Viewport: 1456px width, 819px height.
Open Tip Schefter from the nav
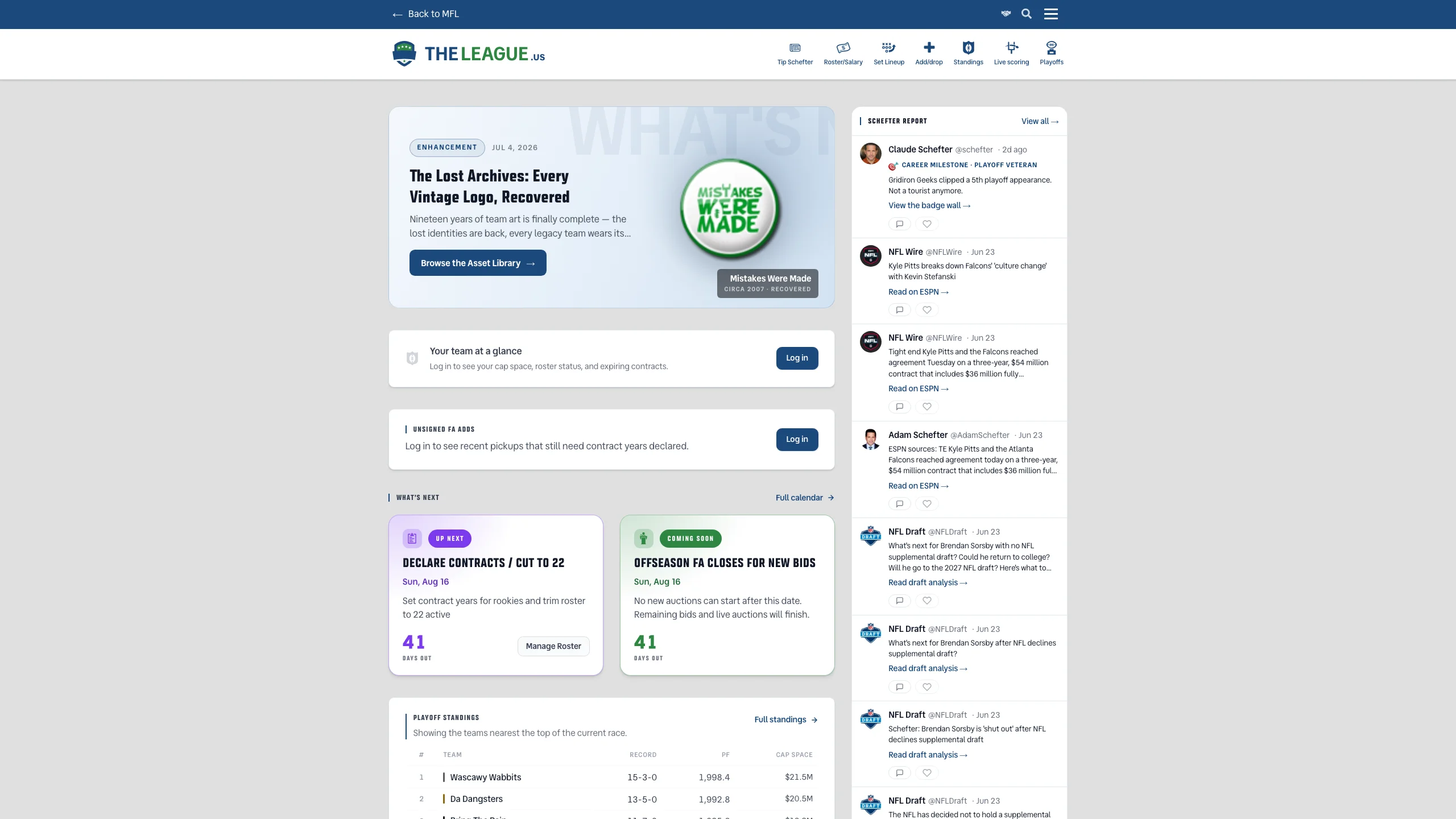(x=795, y=53)
